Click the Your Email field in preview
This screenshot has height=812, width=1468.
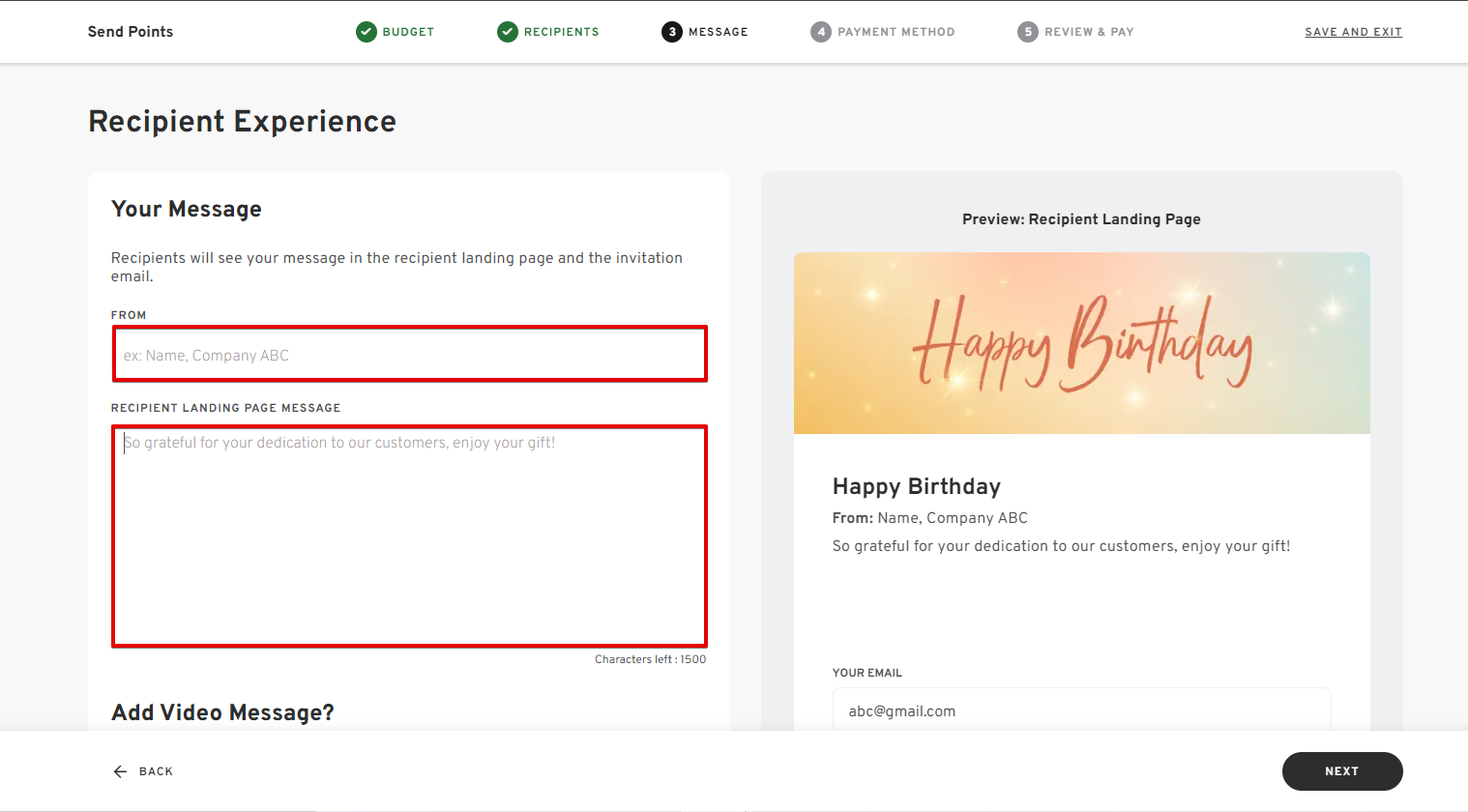(1081, 710)
